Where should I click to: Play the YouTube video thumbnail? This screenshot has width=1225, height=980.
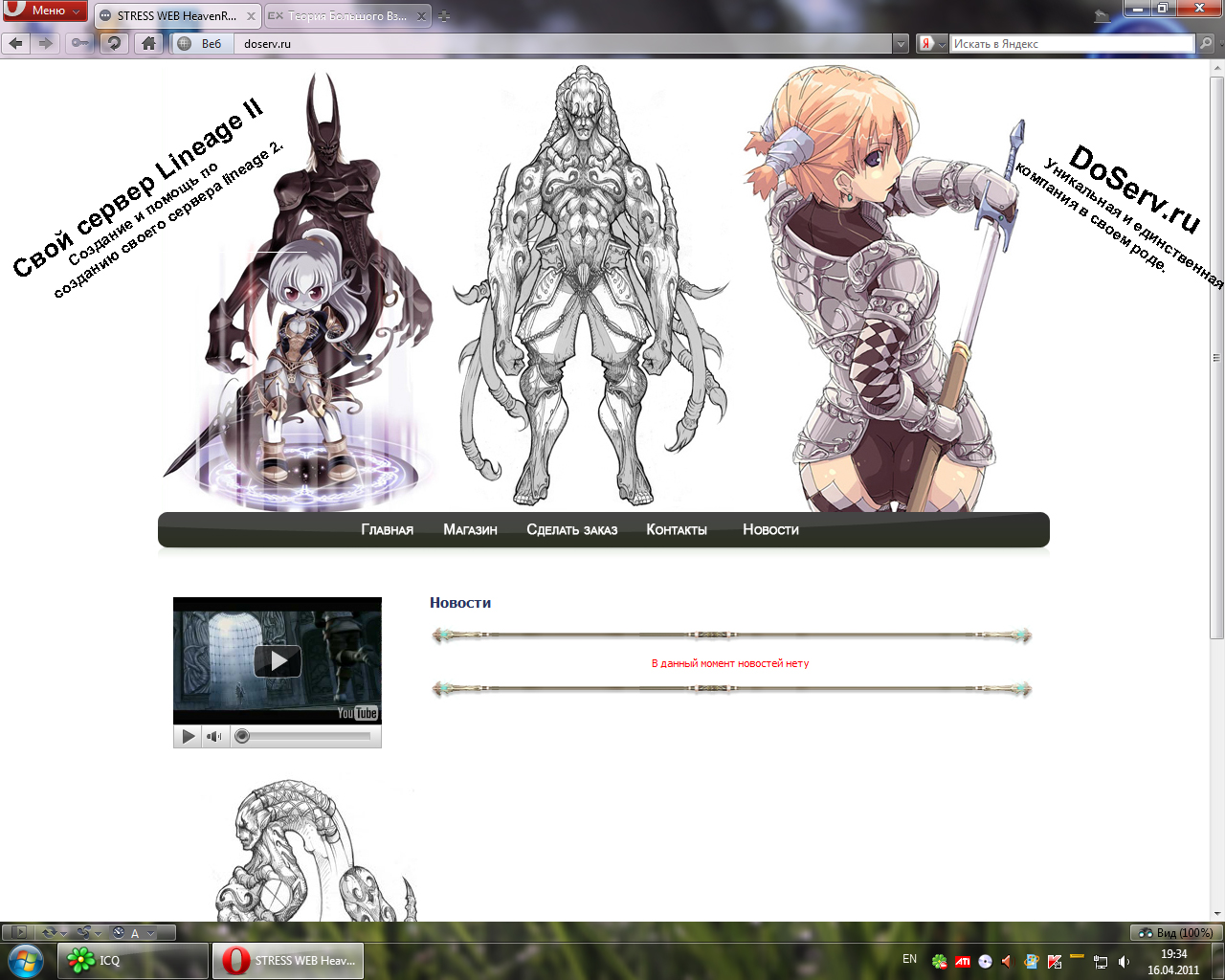[x=278, y=660]
